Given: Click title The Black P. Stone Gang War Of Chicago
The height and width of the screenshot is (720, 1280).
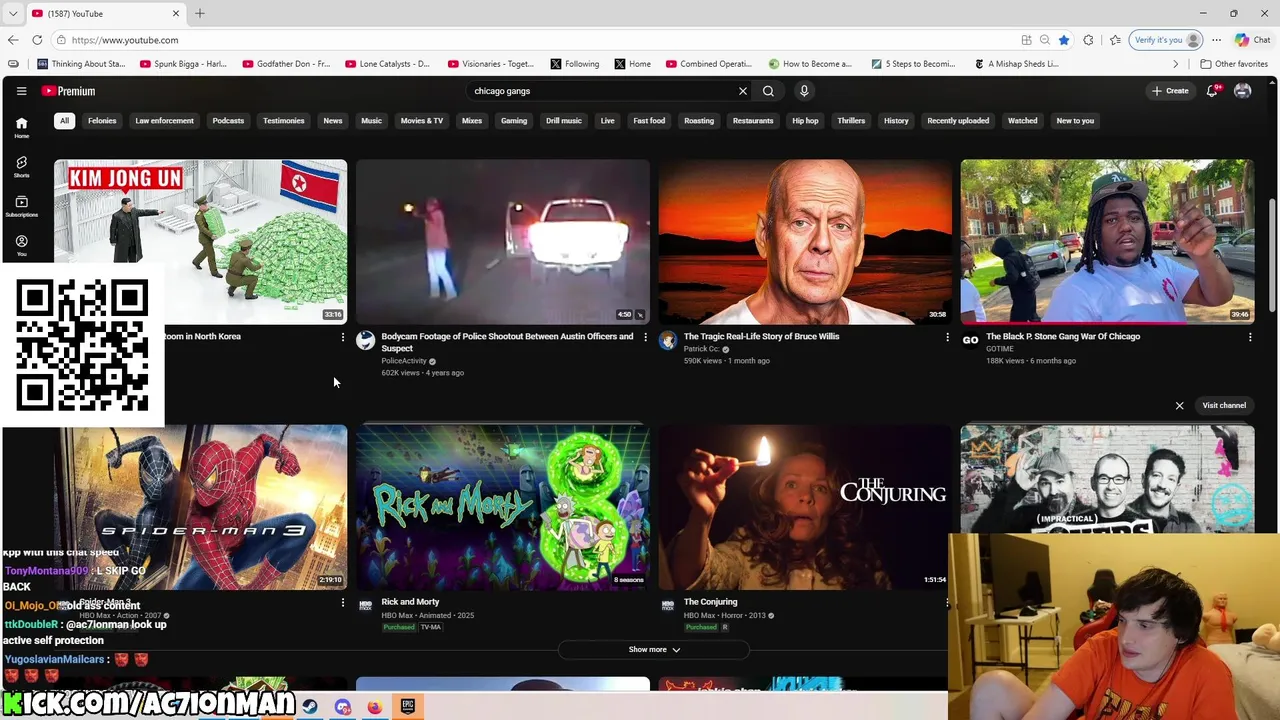Looking at the screenshot, I should tap(1063, 337).
